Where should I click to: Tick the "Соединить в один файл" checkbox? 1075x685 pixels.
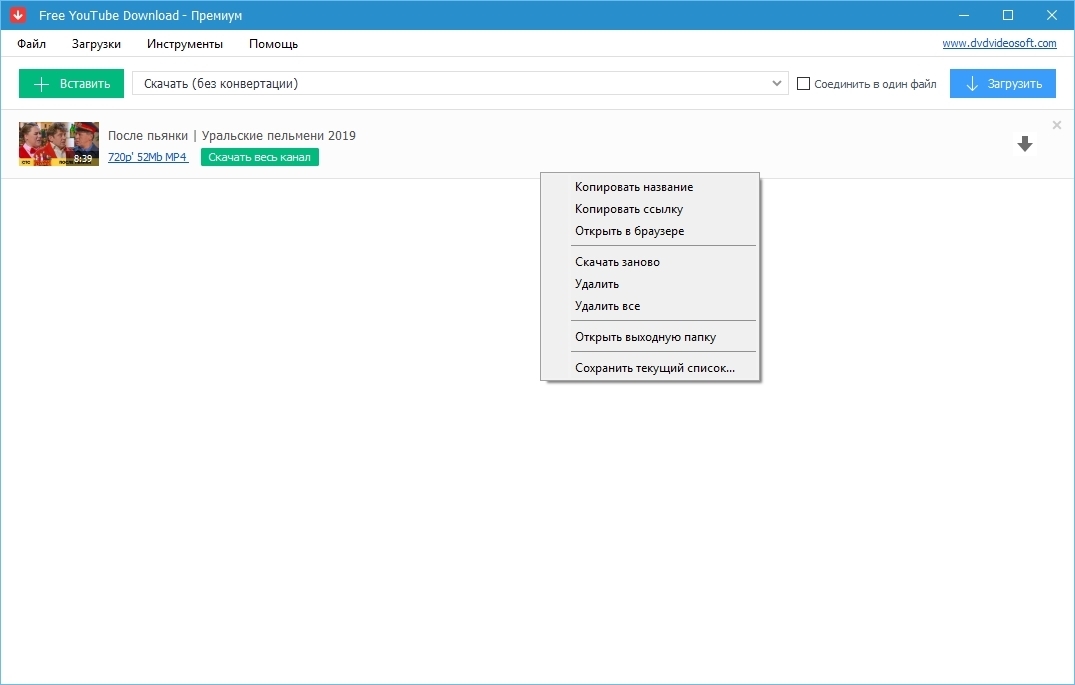tap(804, 84)
